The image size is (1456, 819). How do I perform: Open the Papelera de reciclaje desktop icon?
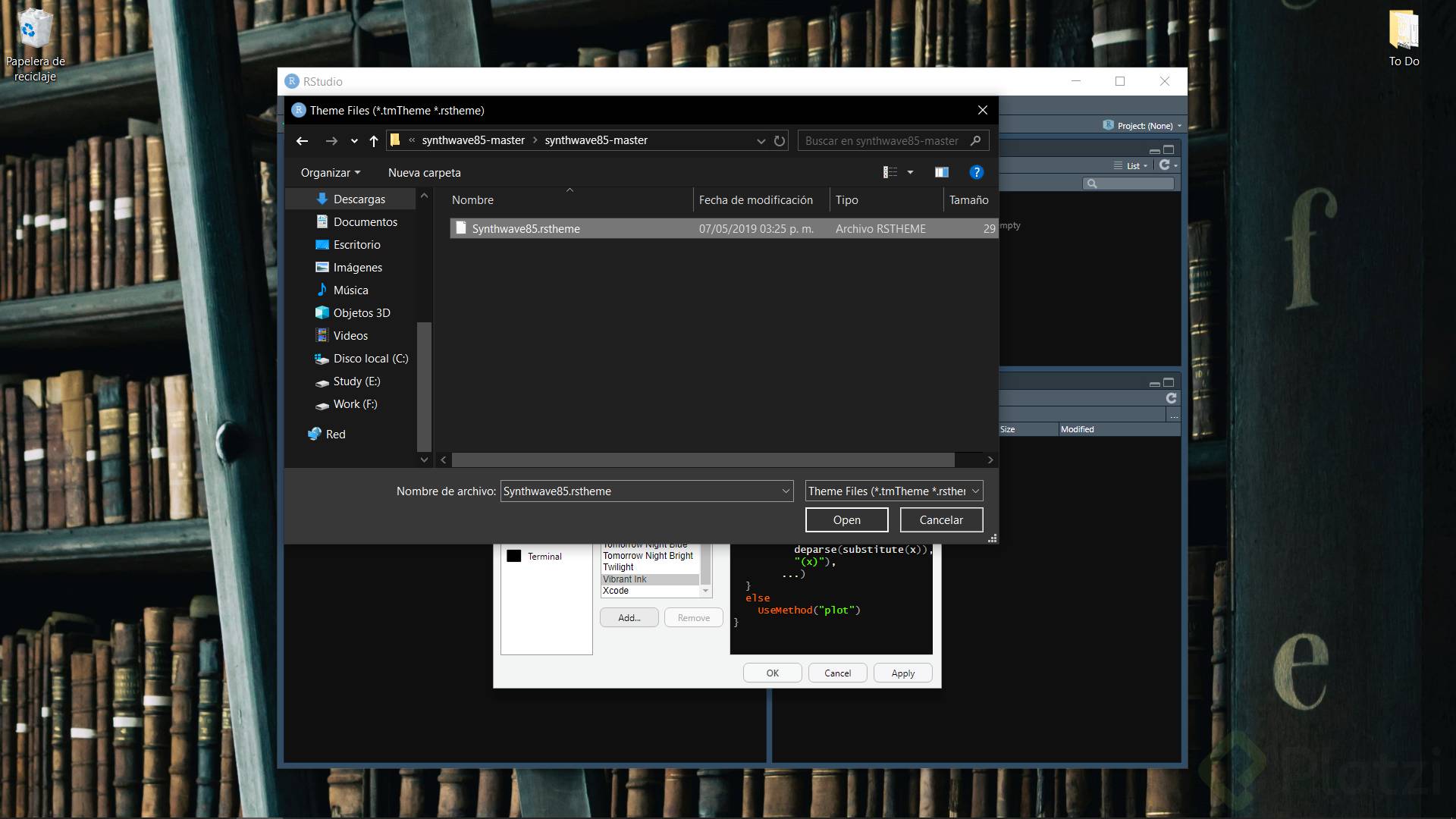click(x=35, y=45)
